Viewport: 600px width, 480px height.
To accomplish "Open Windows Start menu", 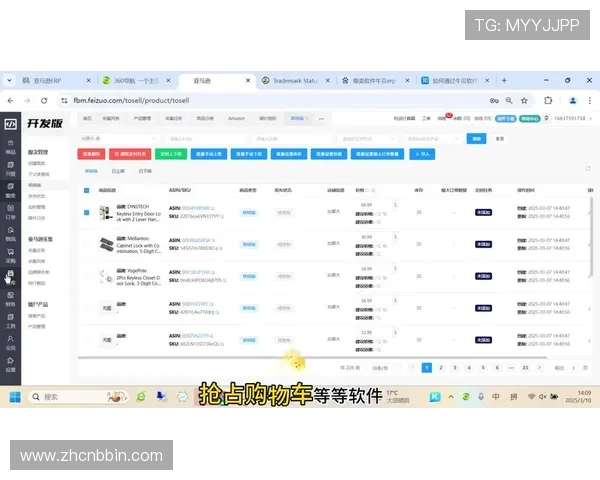I will (15, 397).
